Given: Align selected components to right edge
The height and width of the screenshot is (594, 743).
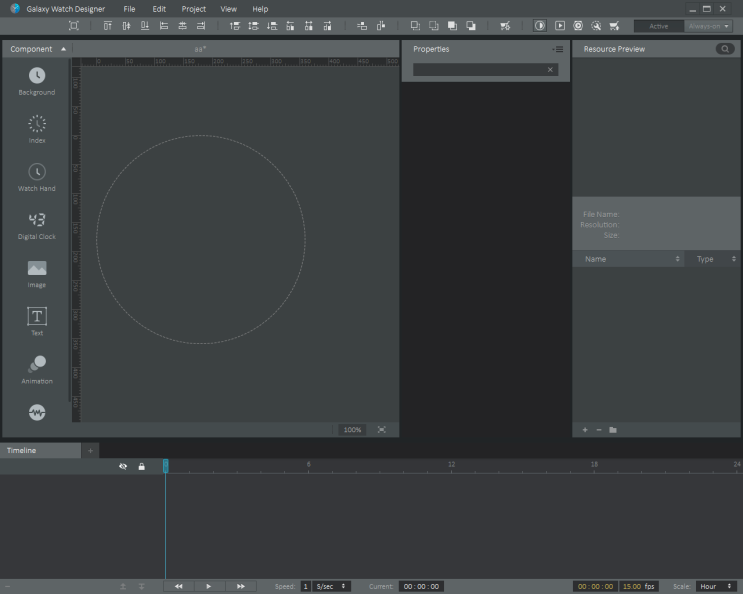Looking at the screenshot, I should tap(201, 26).
